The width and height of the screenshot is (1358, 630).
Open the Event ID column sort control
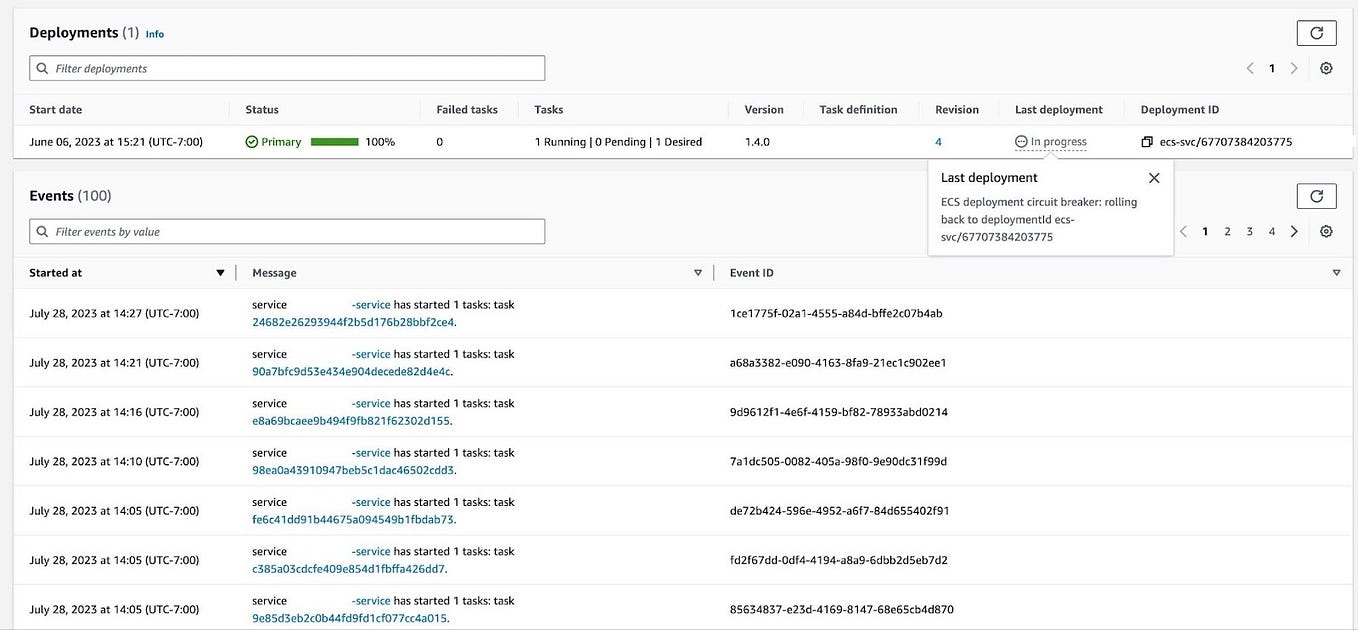point(1336,271)
